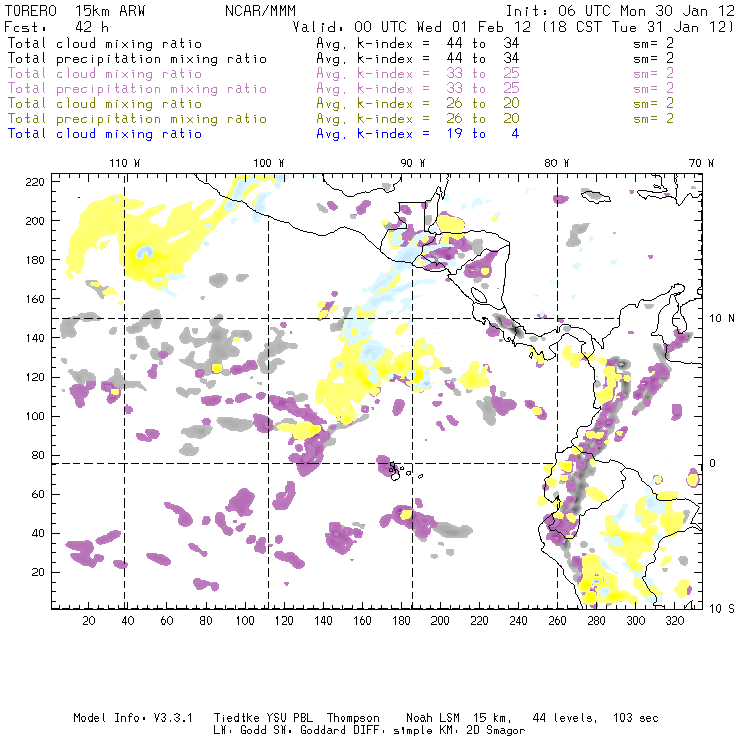Select the "103 sec" footer text

point(636,718)
